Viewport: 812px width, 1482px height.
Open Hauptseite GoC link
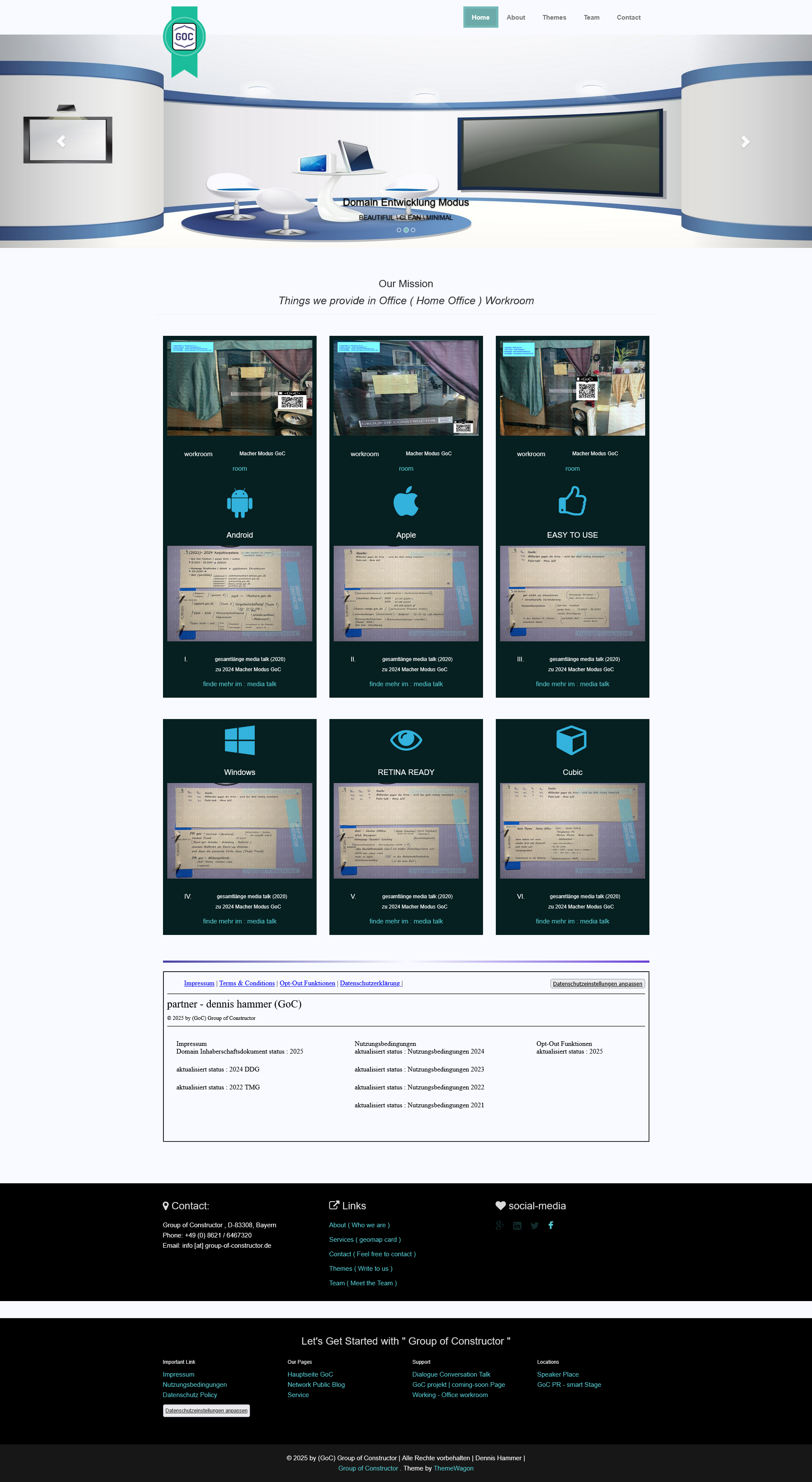click(x=310, y=1374)
